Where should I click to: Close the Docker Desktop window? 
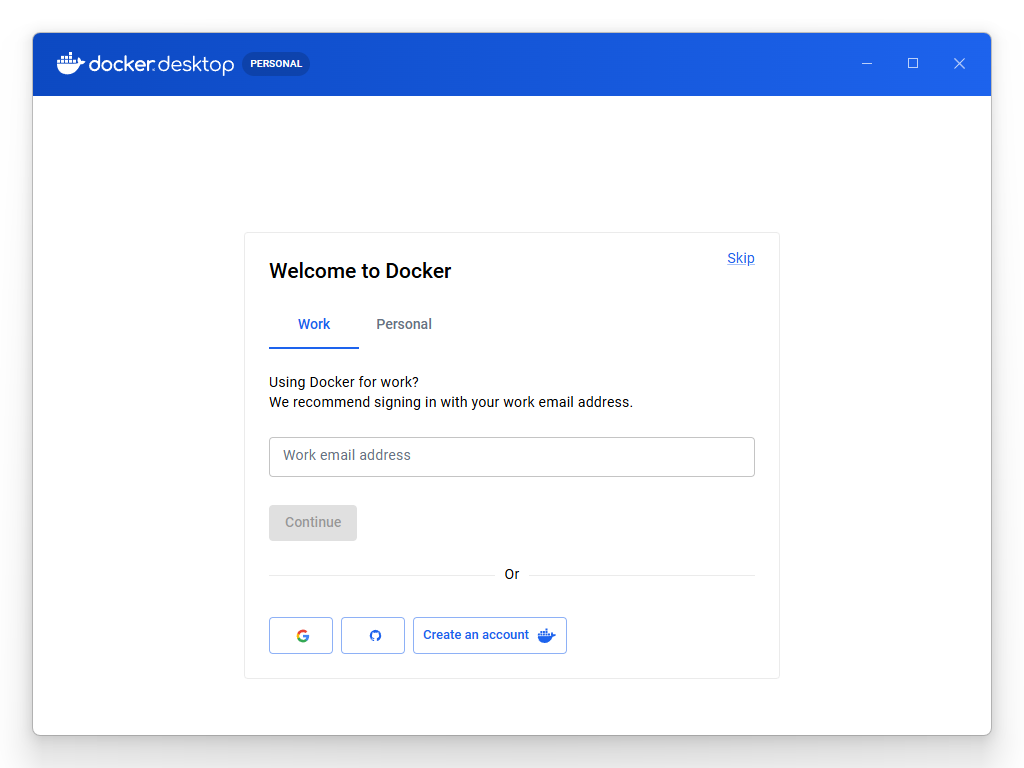click(x=959, y=63)
